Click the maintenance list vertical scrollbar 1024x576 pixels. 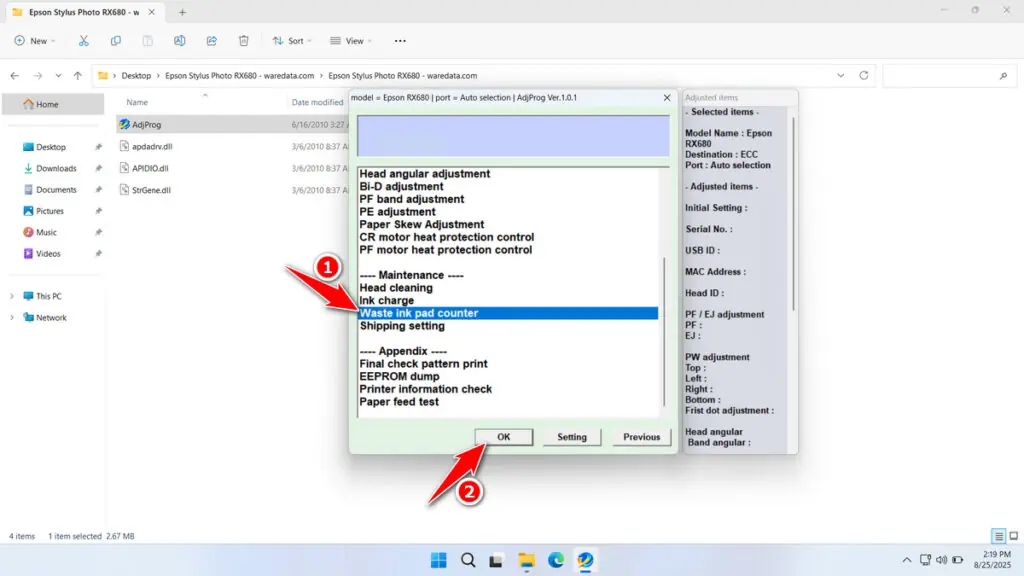(x=663, y=330)
